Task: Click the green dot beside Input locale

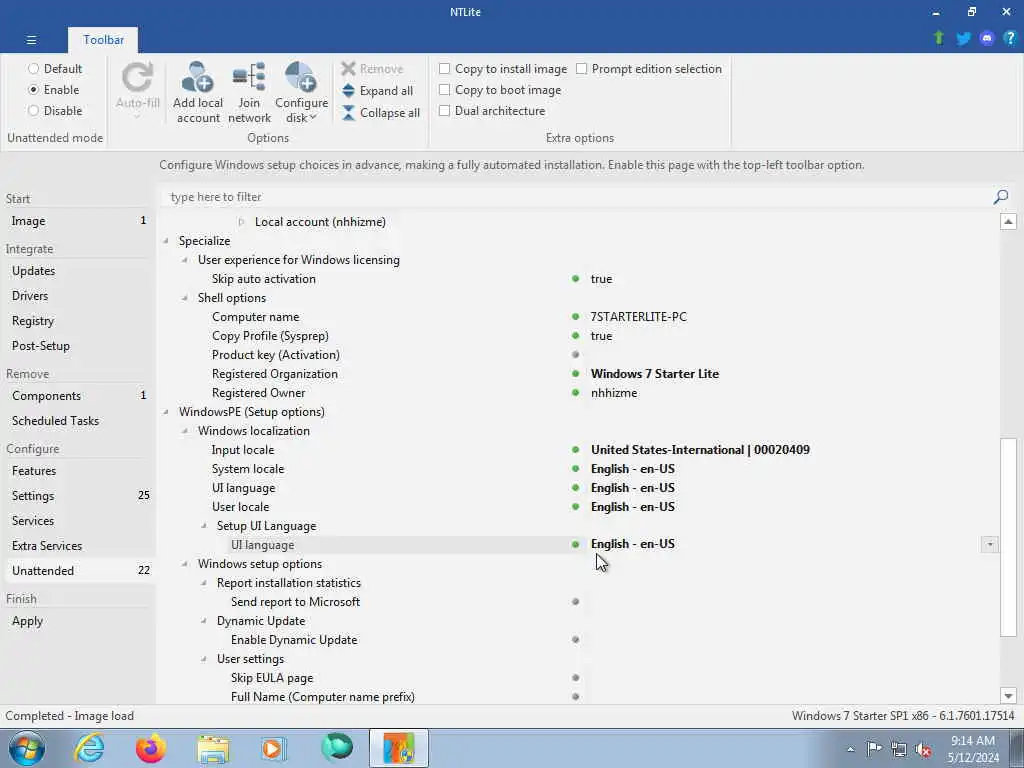Action: pos(575,449)
